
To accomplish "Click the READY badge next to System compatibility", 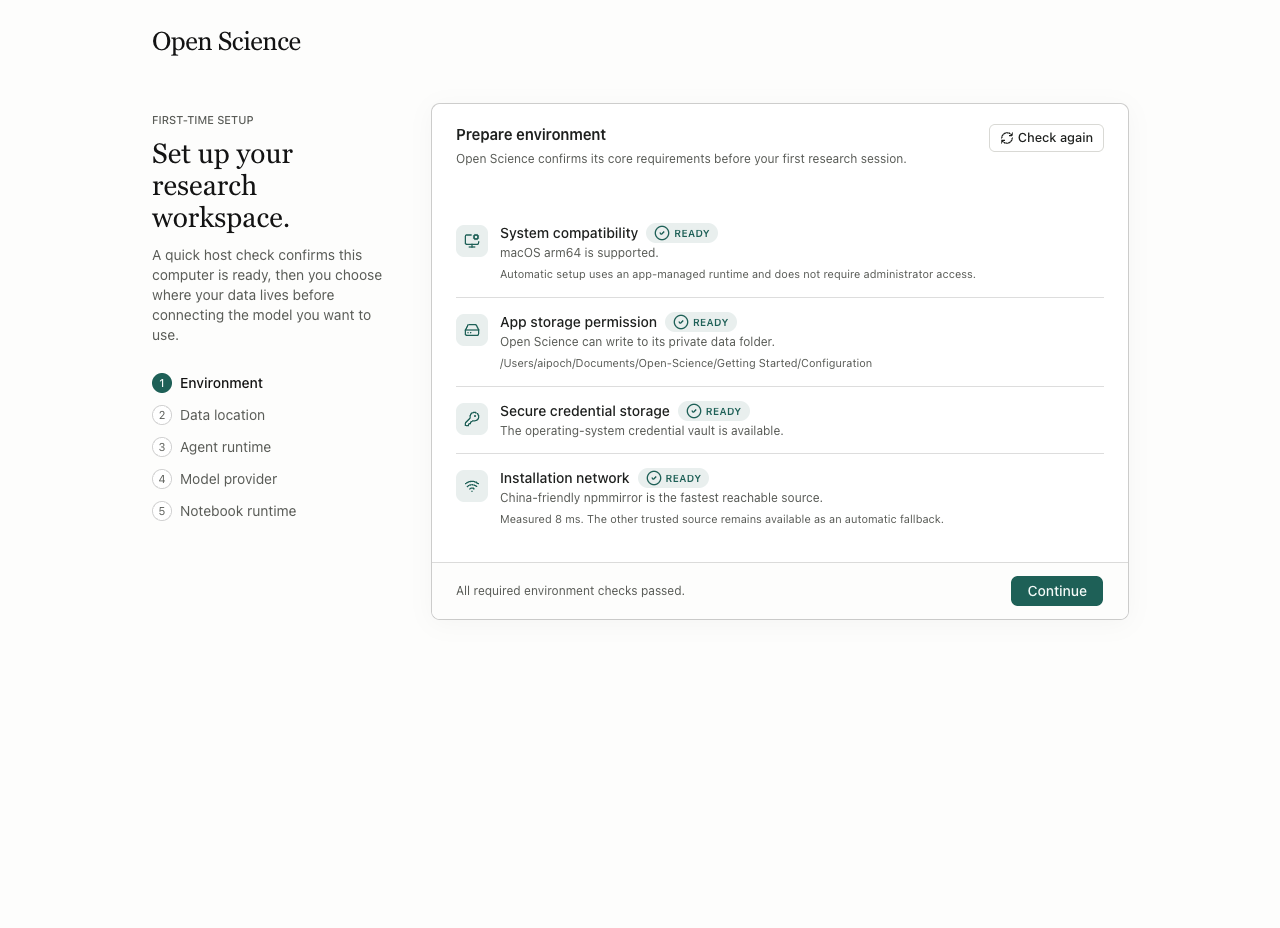I will (x=682, y=233).
